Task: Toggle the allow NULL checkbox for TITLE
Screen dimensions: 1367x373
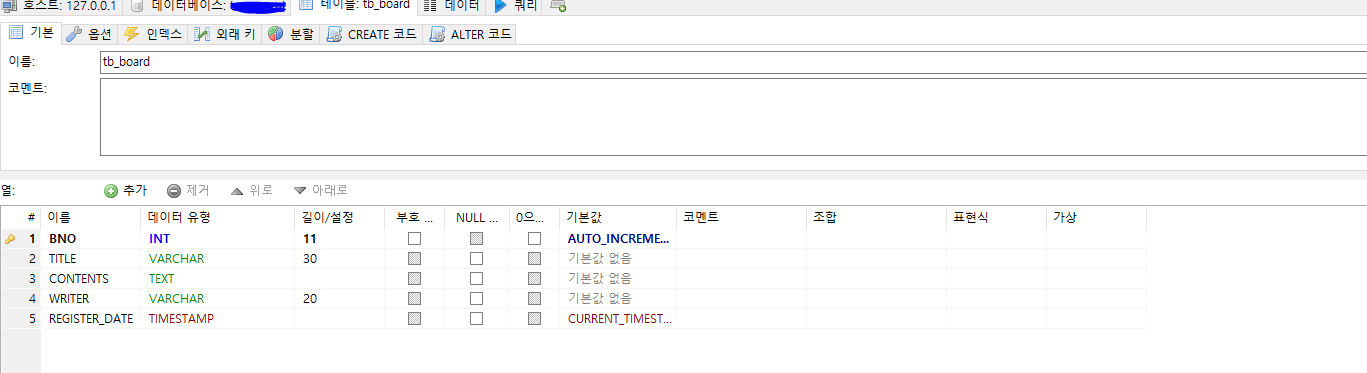Action: coord(476,258)
